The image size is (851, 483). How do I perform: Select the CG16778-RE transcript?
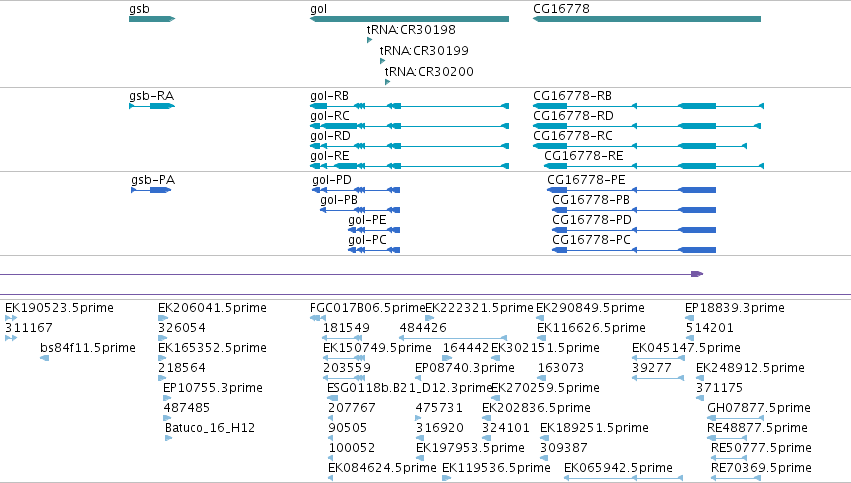click(654, 166)
